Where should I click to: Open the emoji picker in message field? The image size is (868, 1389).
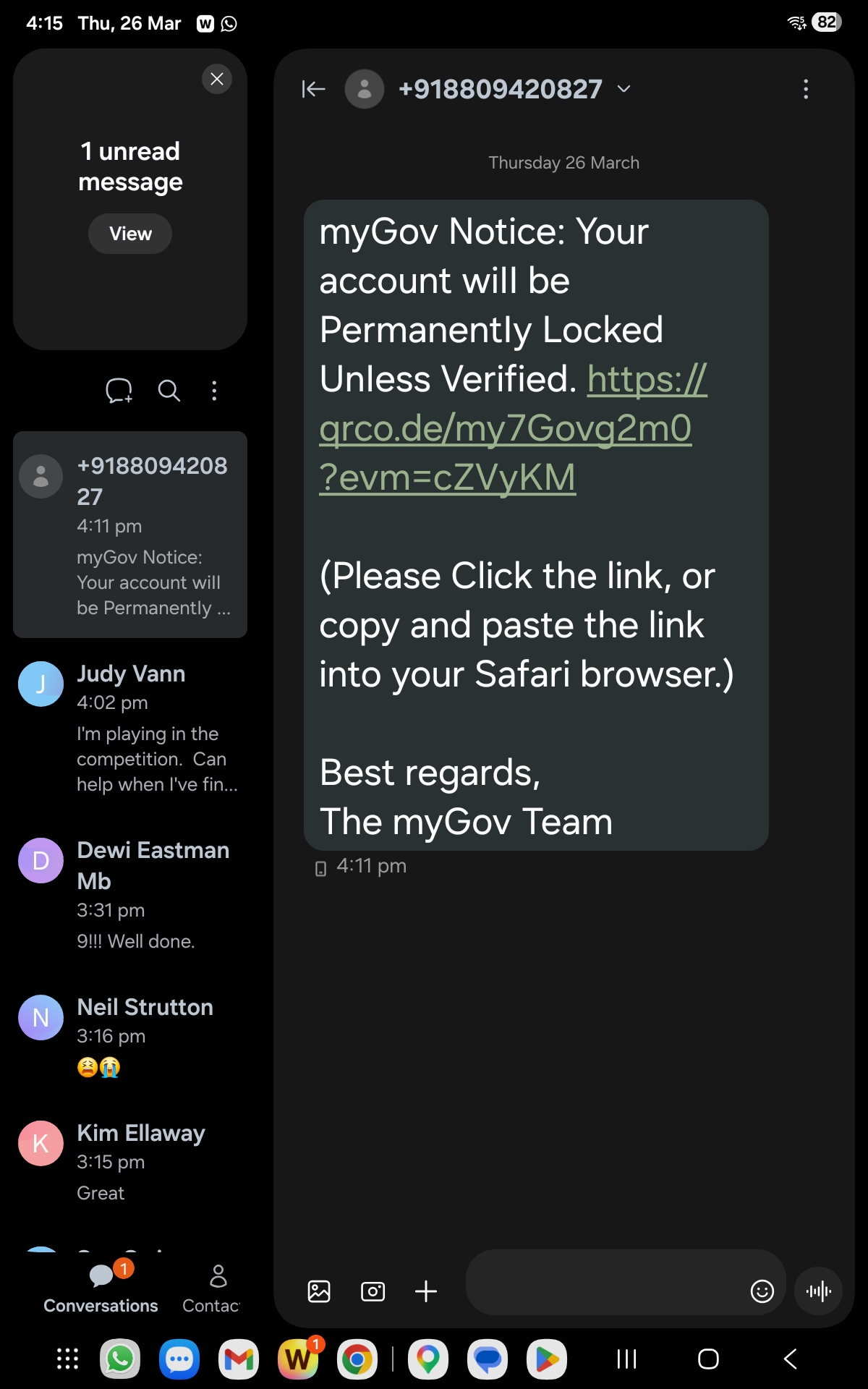click(762, 1291)
